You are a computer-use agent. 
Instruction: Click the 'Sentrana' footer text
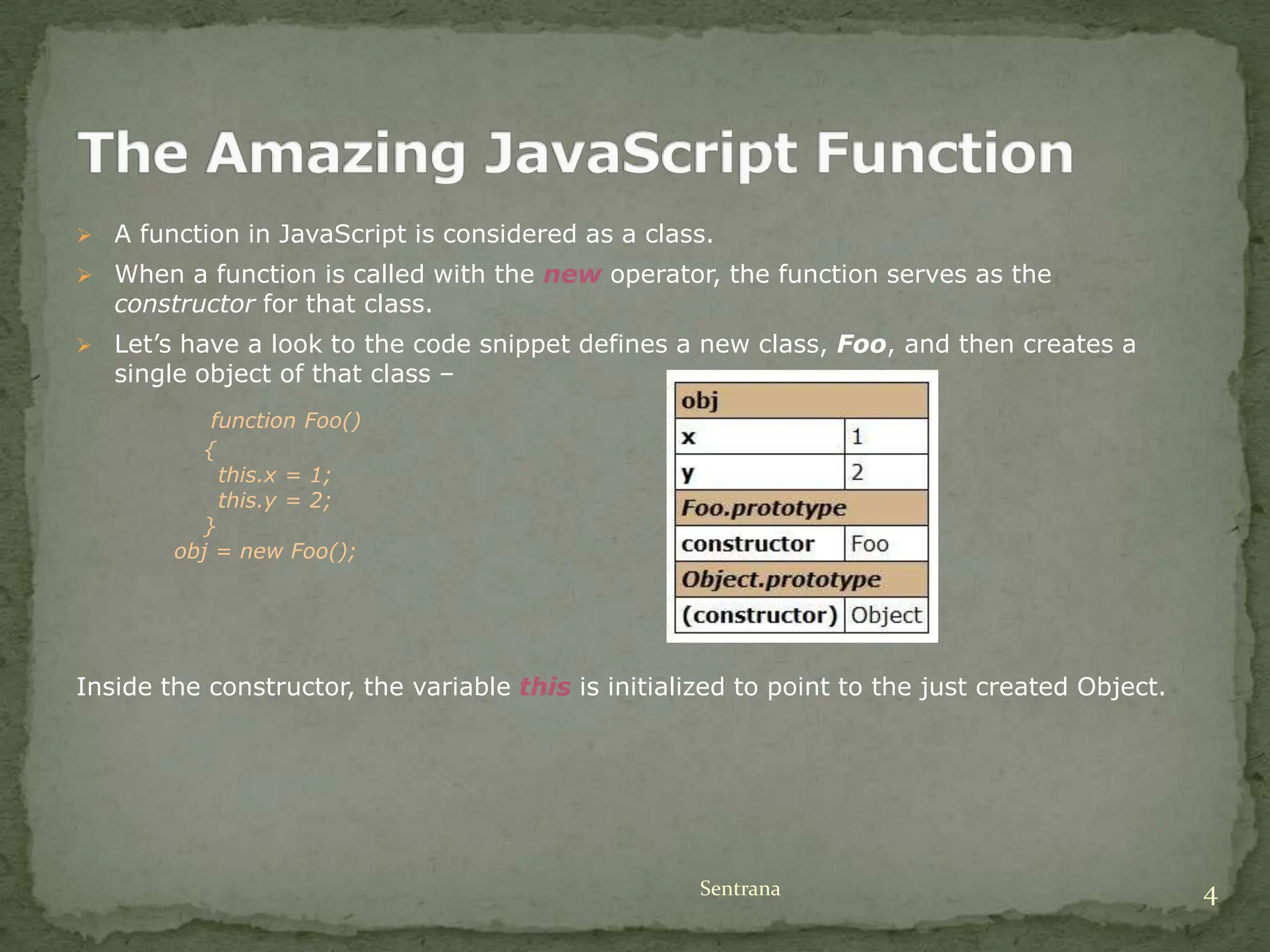[740, 889]
